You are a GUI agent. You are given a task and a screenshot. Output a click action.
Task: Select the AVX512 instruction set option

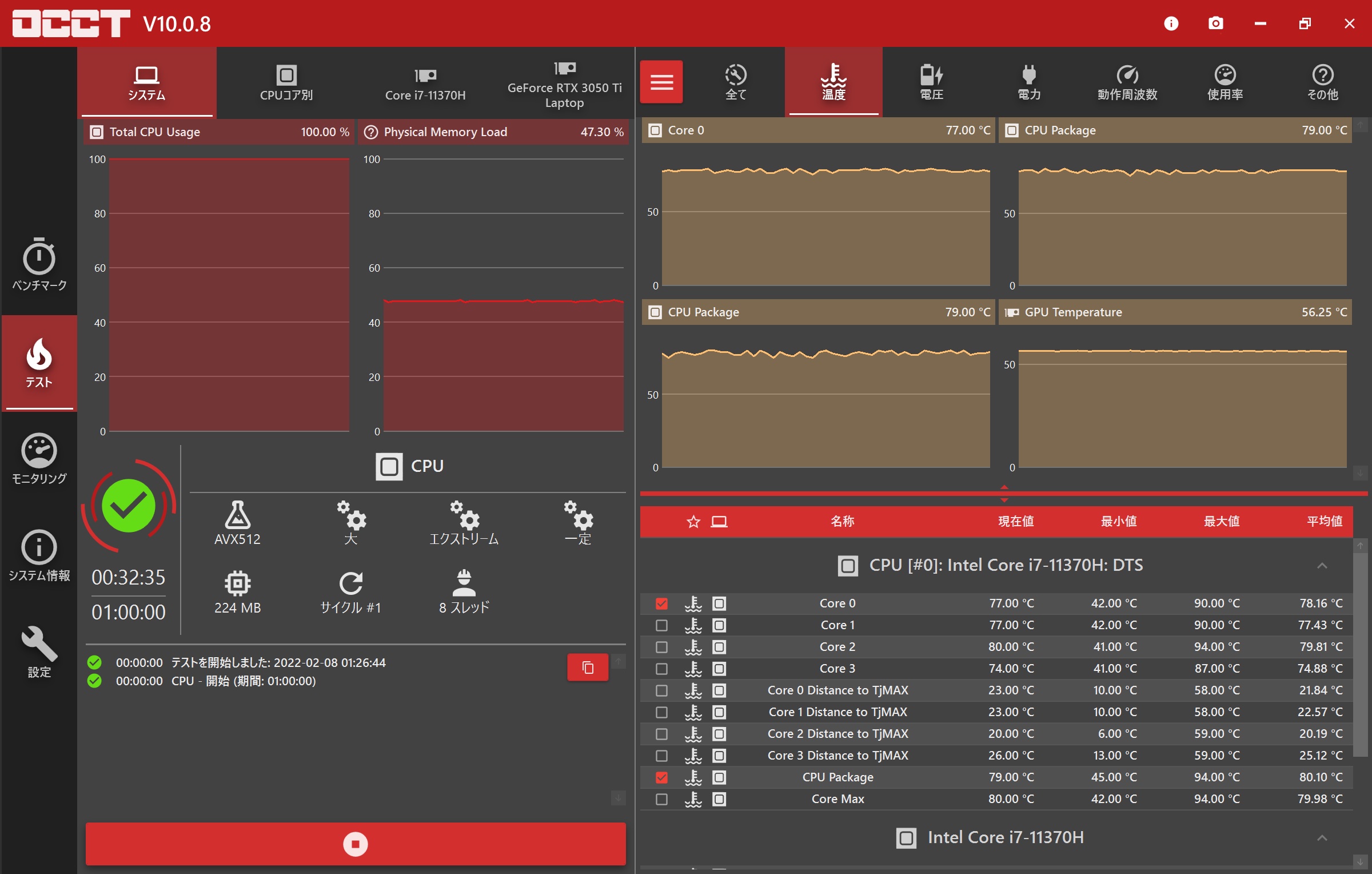[237, 523]
